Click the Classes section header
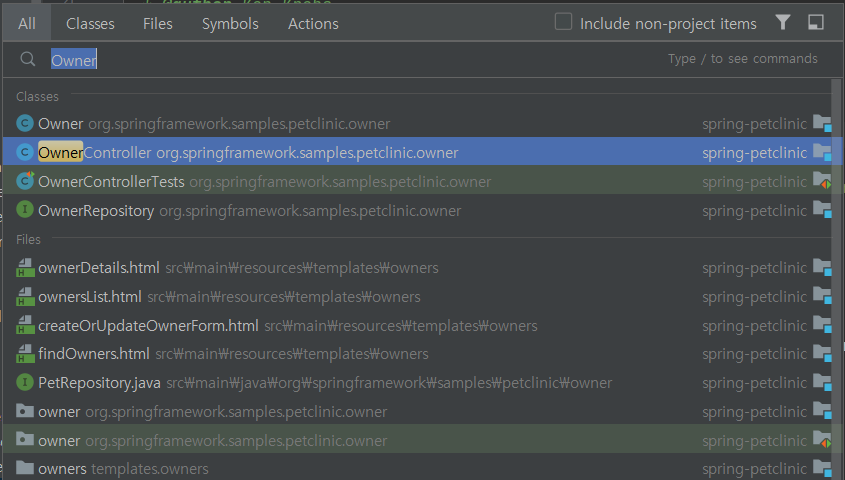845x480 pixels. tap(37, 96)
